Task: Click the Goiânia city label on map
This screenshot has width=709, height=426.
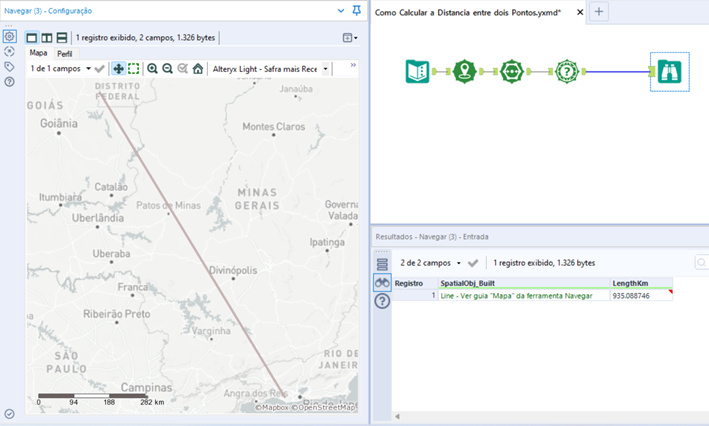Action: coord(59,123)
